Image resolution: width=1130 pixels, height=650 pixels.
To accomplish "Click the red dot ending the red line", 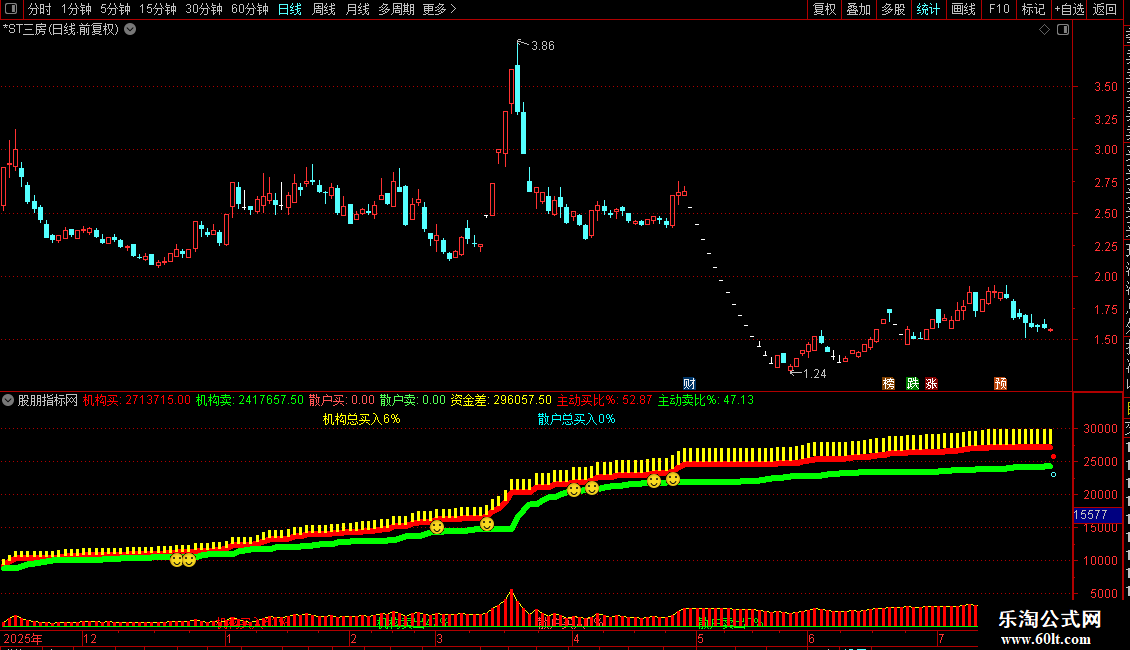I will point(1053,457).
